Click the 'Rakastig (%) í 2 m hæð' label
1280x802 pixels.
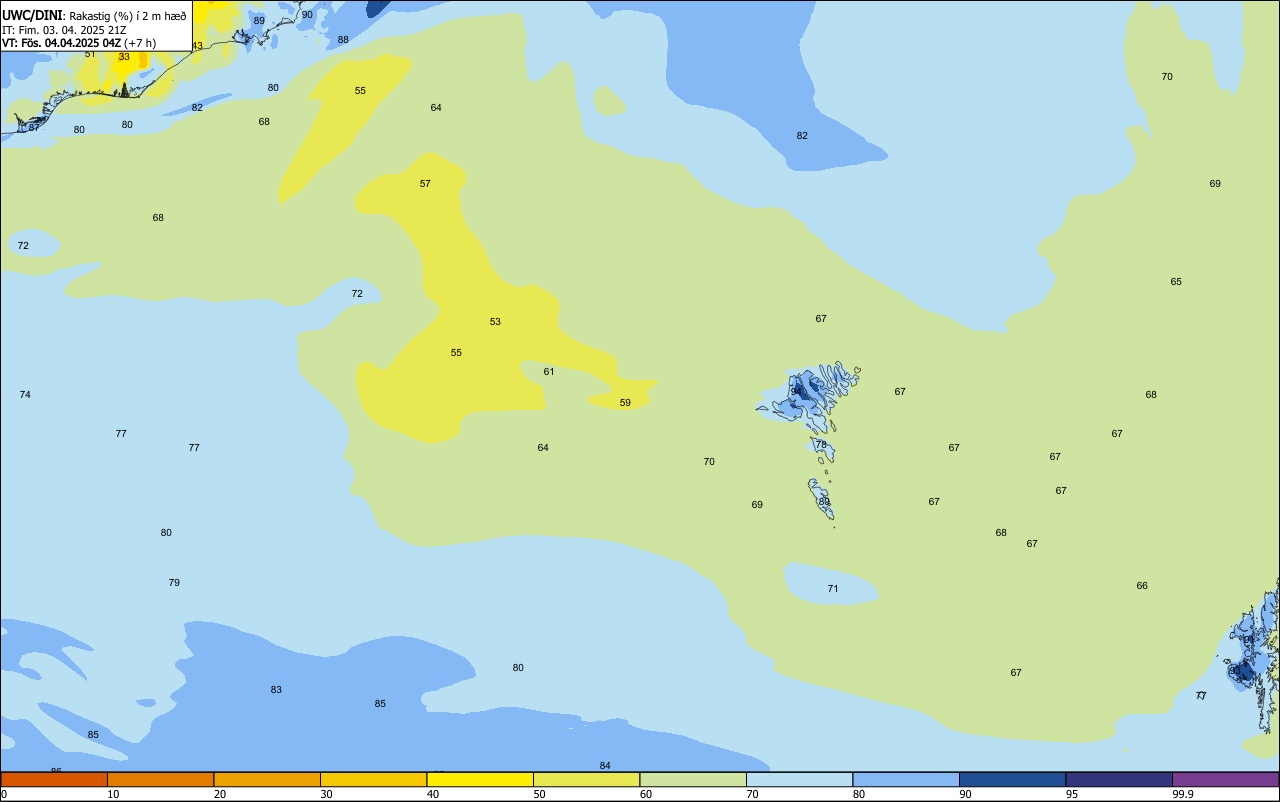tap(127, 16)
